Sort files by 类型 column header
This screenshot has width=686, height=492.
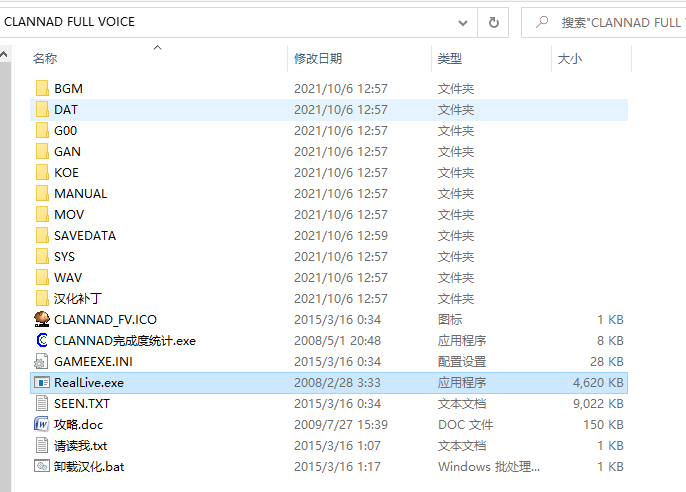450,58
